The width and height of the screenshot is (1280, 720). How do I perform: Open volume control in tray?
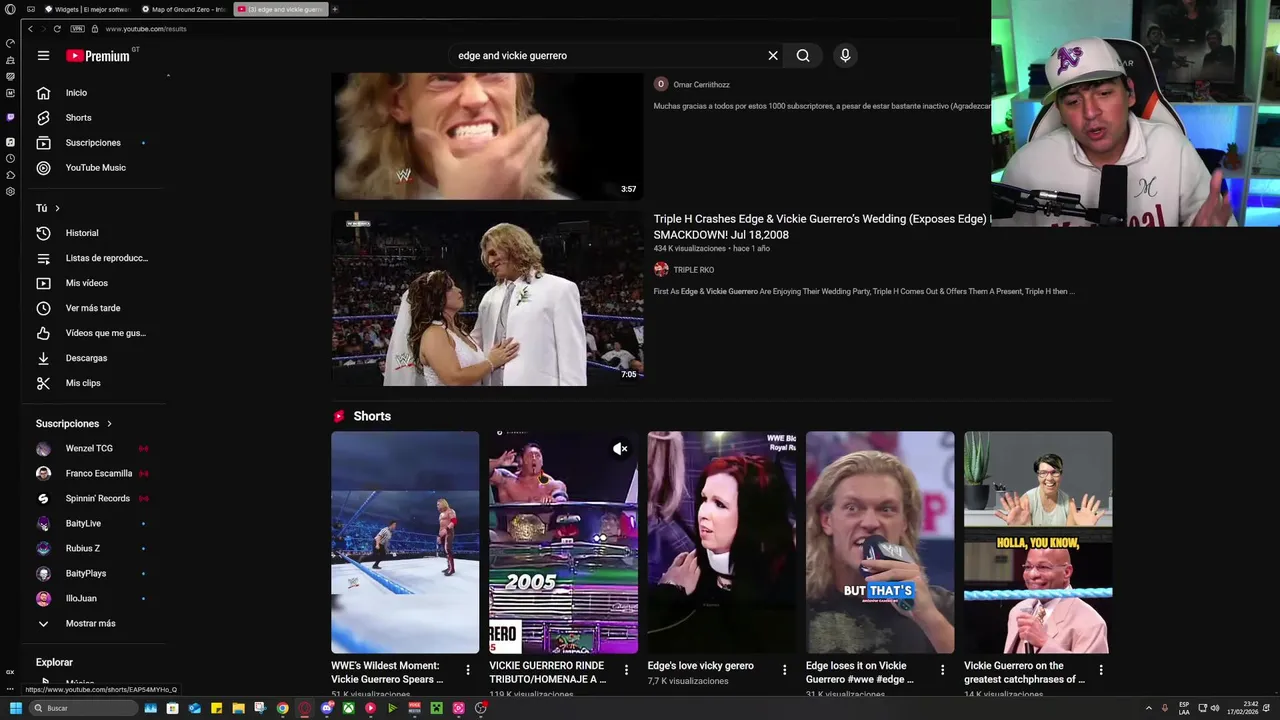point(1215,708)
